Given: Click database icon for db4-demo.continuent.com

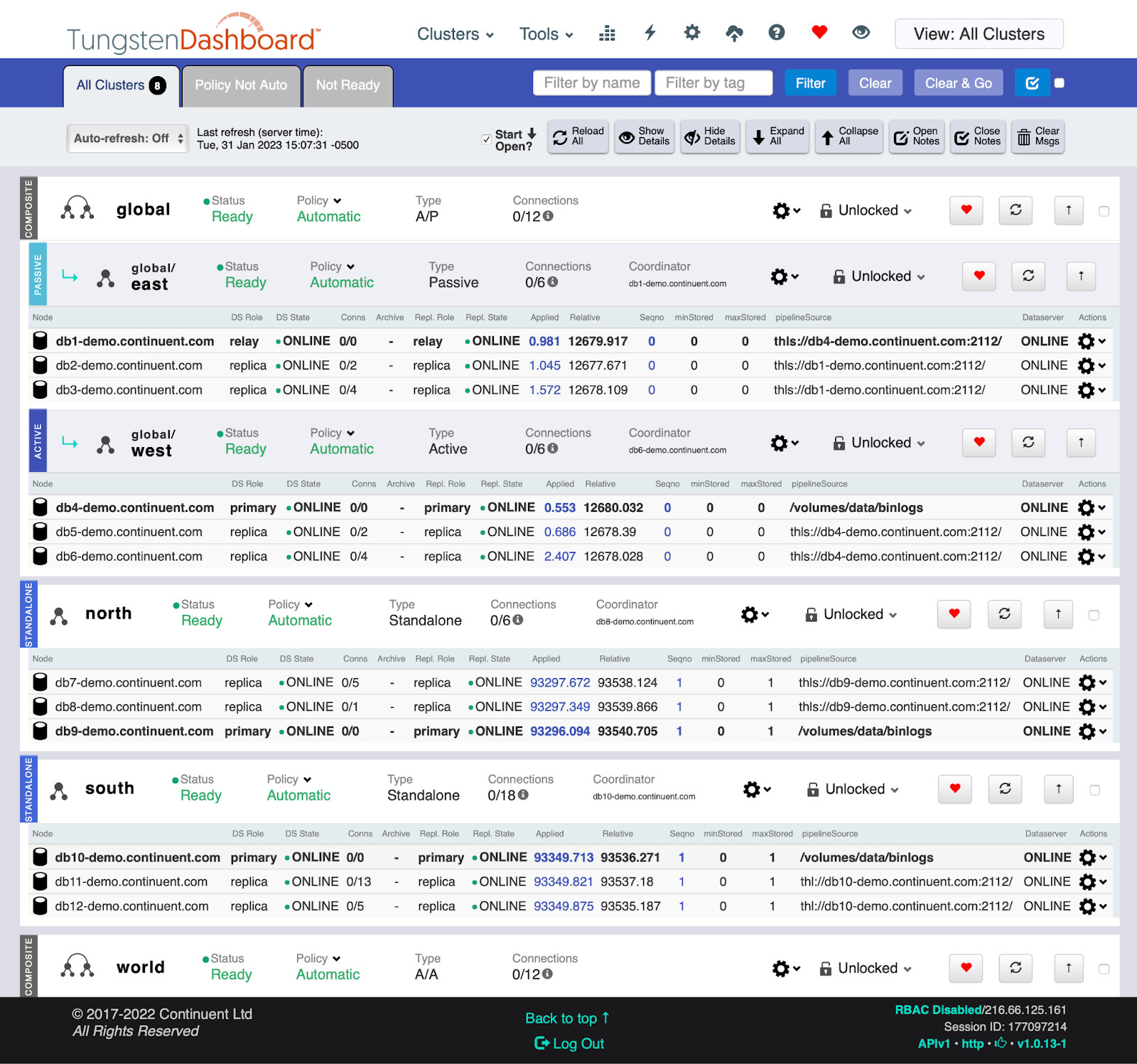Looking at the screenshot, I should tap(41, 507).
